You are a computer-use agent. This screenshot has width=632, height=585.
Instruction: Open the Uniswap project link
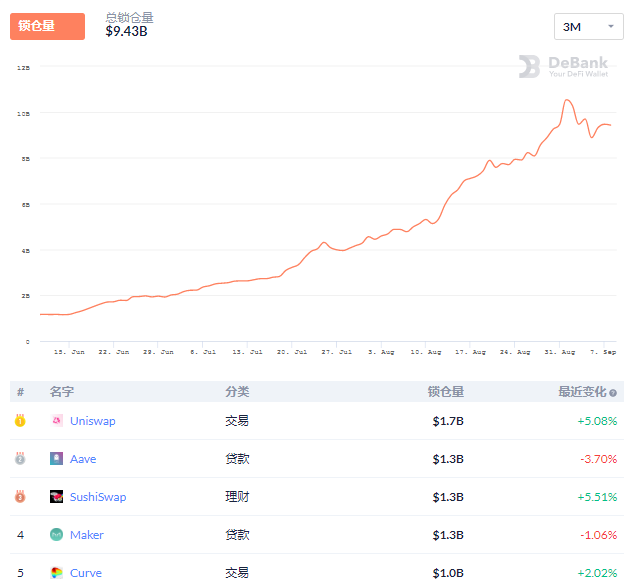93,421
